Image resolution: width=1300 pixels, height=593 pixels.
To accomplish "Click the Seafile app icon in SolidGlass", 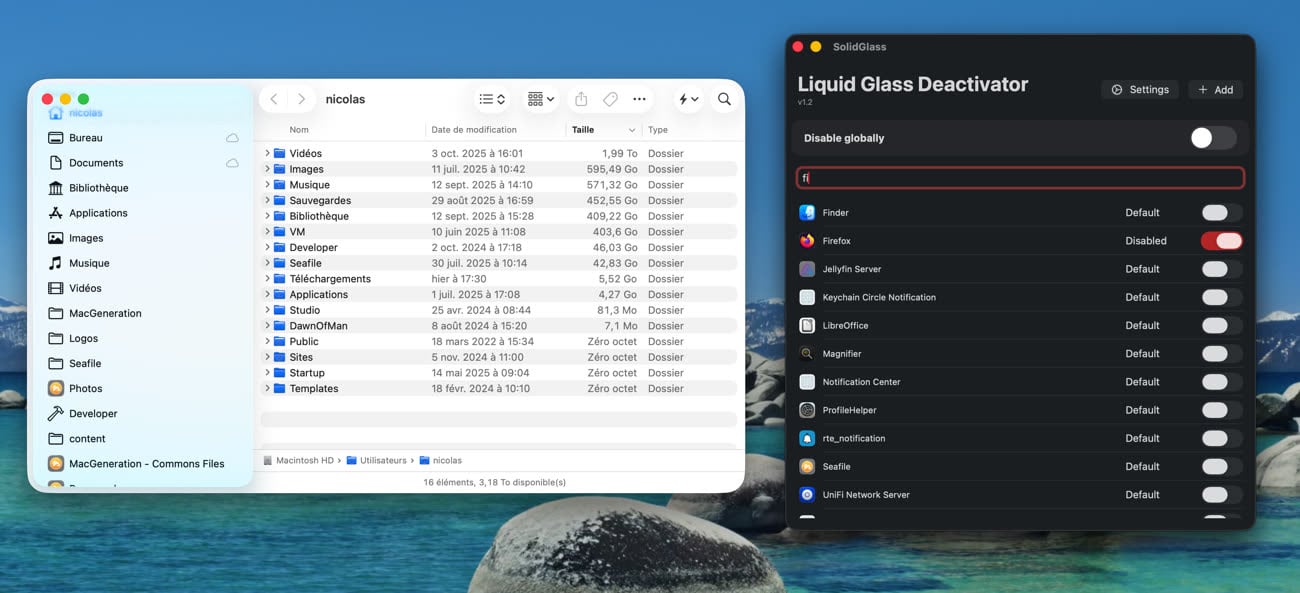I will click(807, 466).
